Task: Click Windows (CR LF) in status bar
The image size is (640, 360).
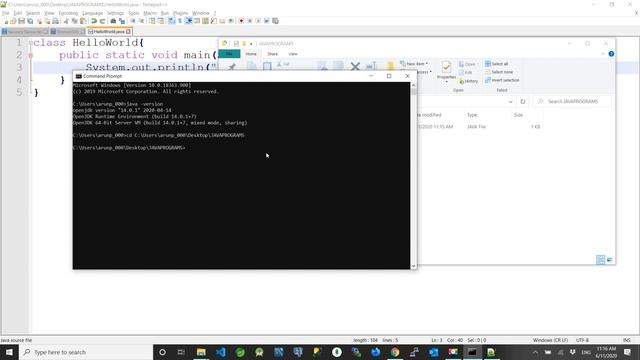Action: pyautogui.click(x=550, y=340)
